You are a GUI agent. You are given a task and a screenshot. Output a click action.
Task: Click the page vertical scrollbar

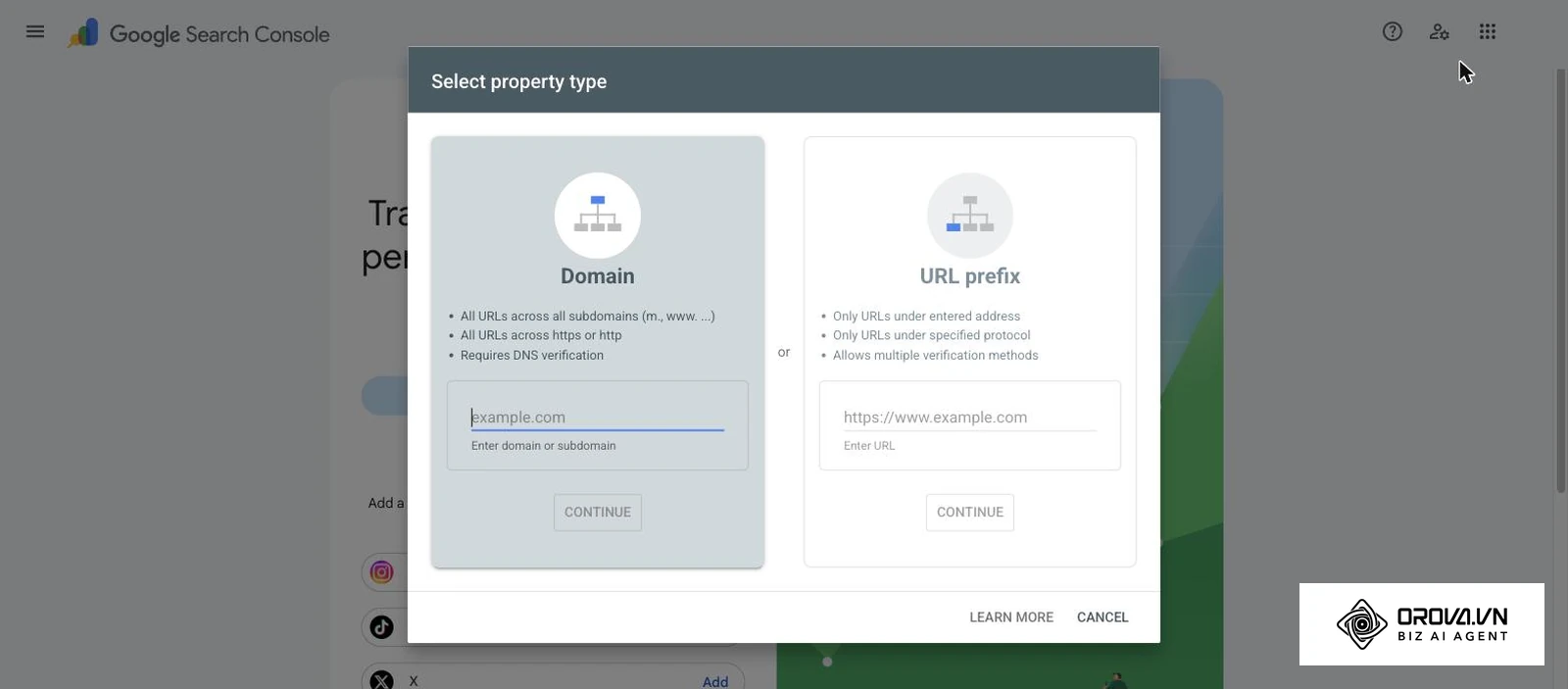pos(1561,280)
